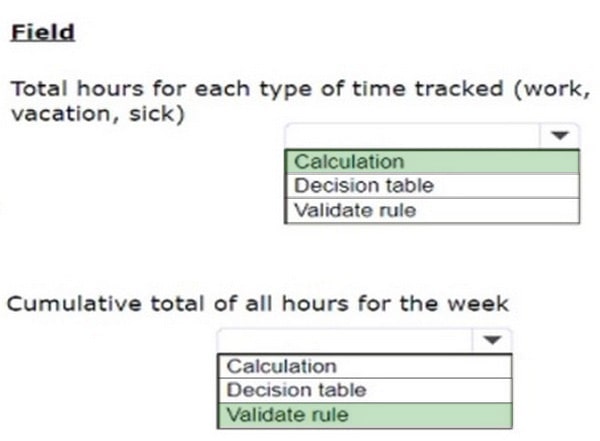The image size is (600, 441).
Task: Click the green highlighted row in lower list
Action: point(365,415)
